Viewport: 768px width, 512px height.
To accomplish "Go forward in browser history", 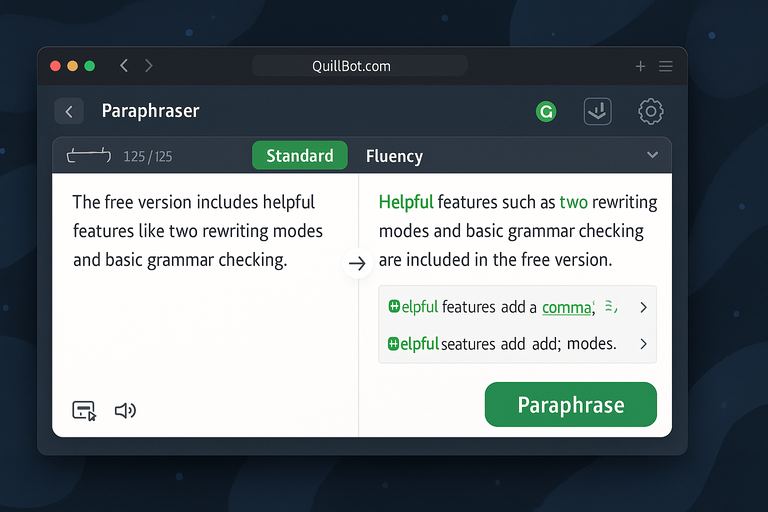I will tap(148, 66).
